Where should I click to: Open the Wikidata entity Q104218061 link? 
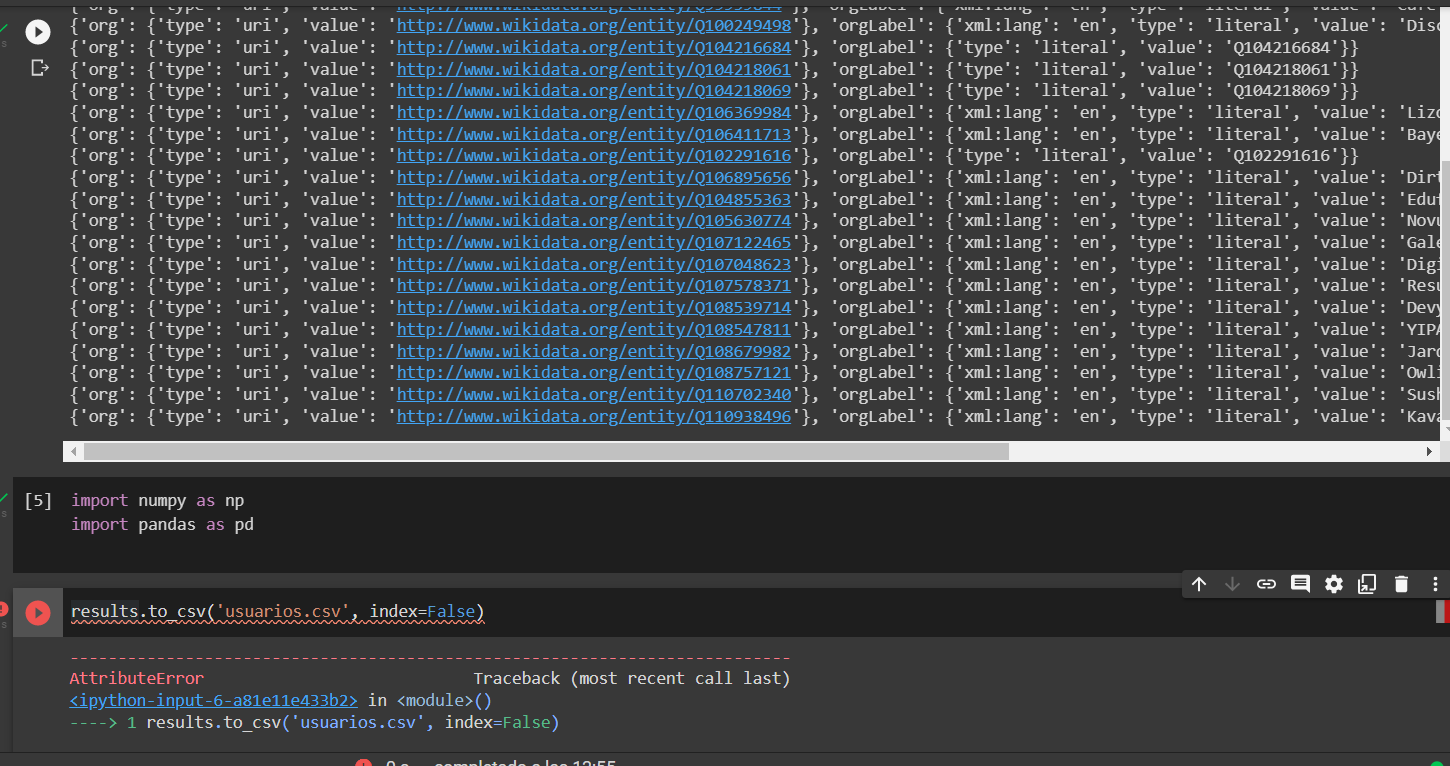click(x=594, y=69)
